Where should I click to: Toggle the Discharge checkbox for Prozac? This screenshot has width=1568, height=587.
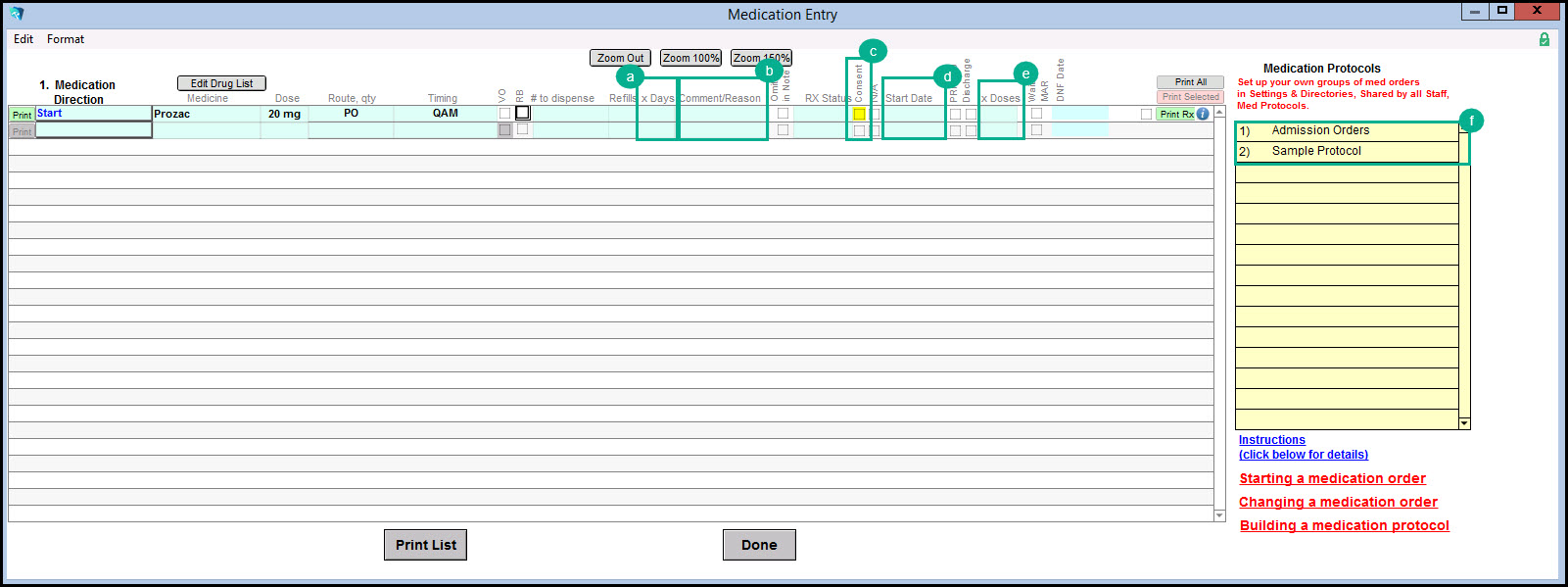click(x=971, y=114)
